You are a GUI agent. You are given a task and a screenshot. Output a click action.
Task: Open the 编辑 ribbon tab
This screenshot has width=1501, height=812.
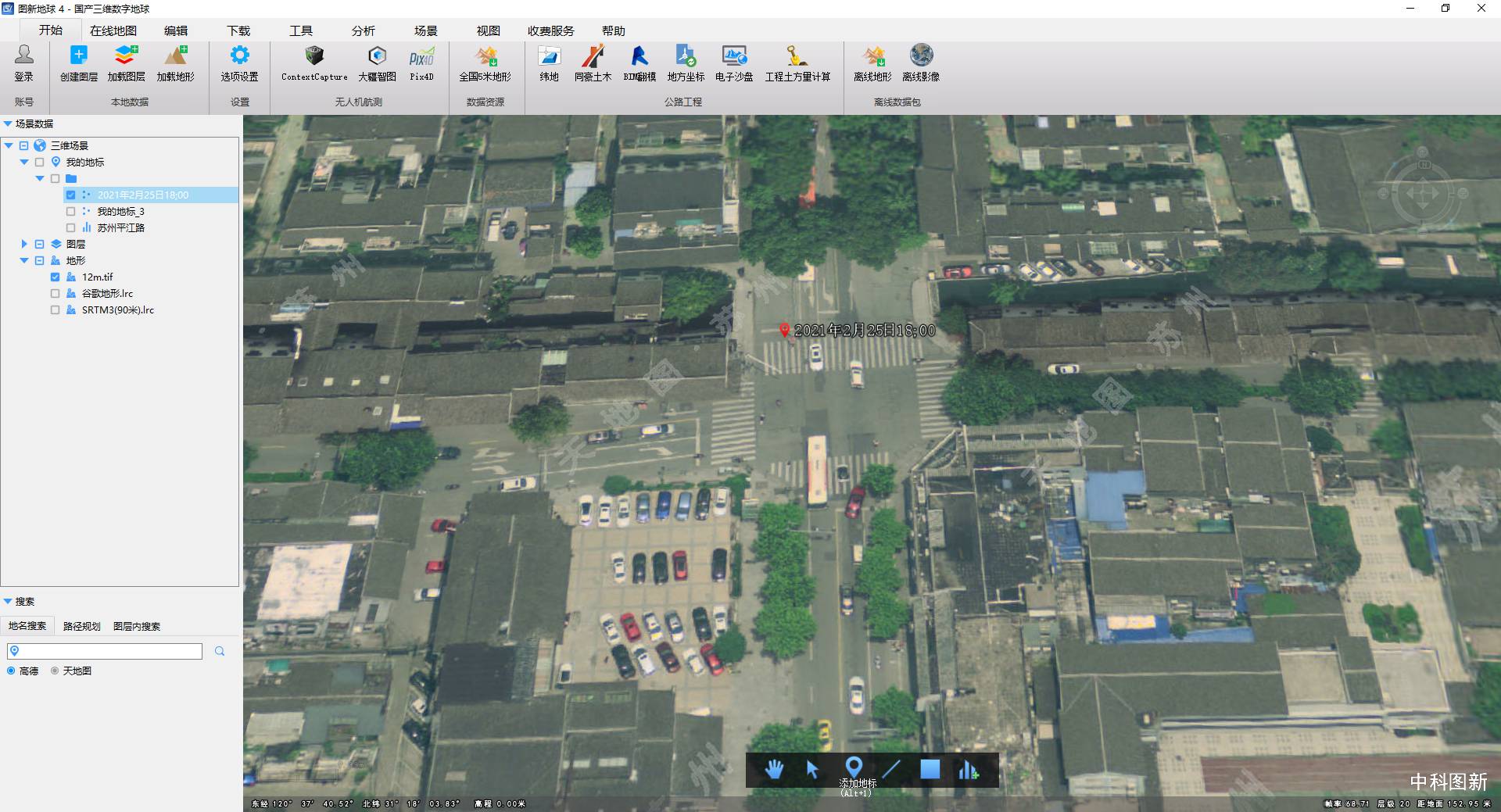[176, 30]
